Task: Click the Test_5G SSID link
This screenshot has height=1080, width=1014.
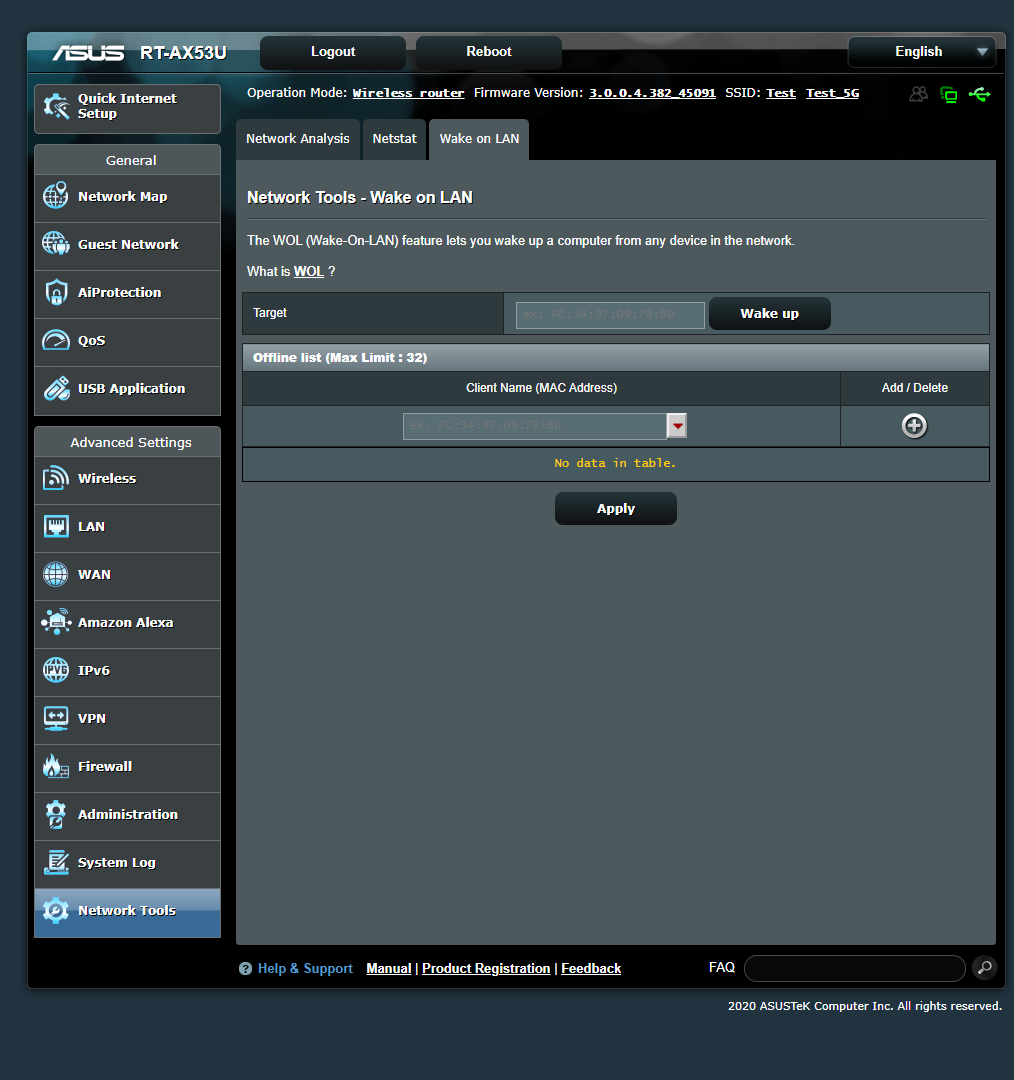Action: [832, 93]
